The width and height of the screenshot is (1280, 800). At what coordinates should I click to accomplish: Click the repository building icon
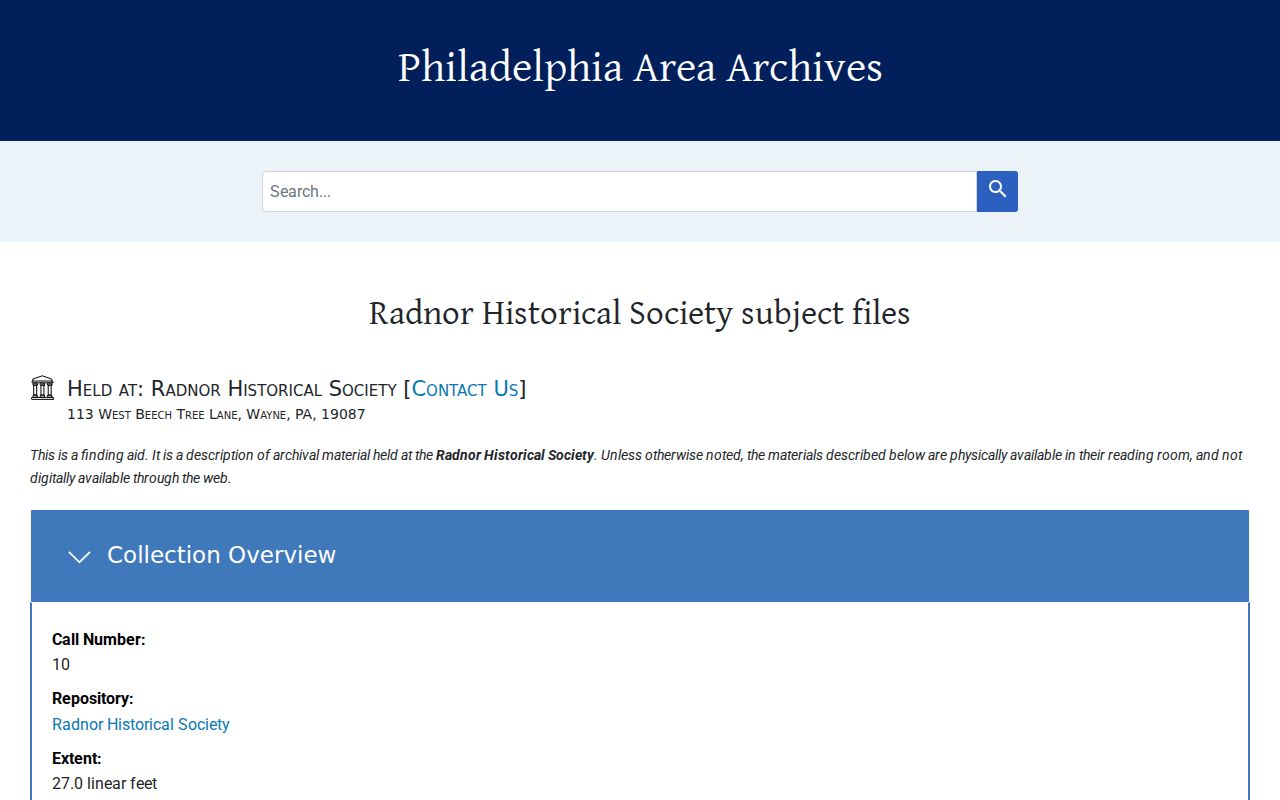[42, 388]
